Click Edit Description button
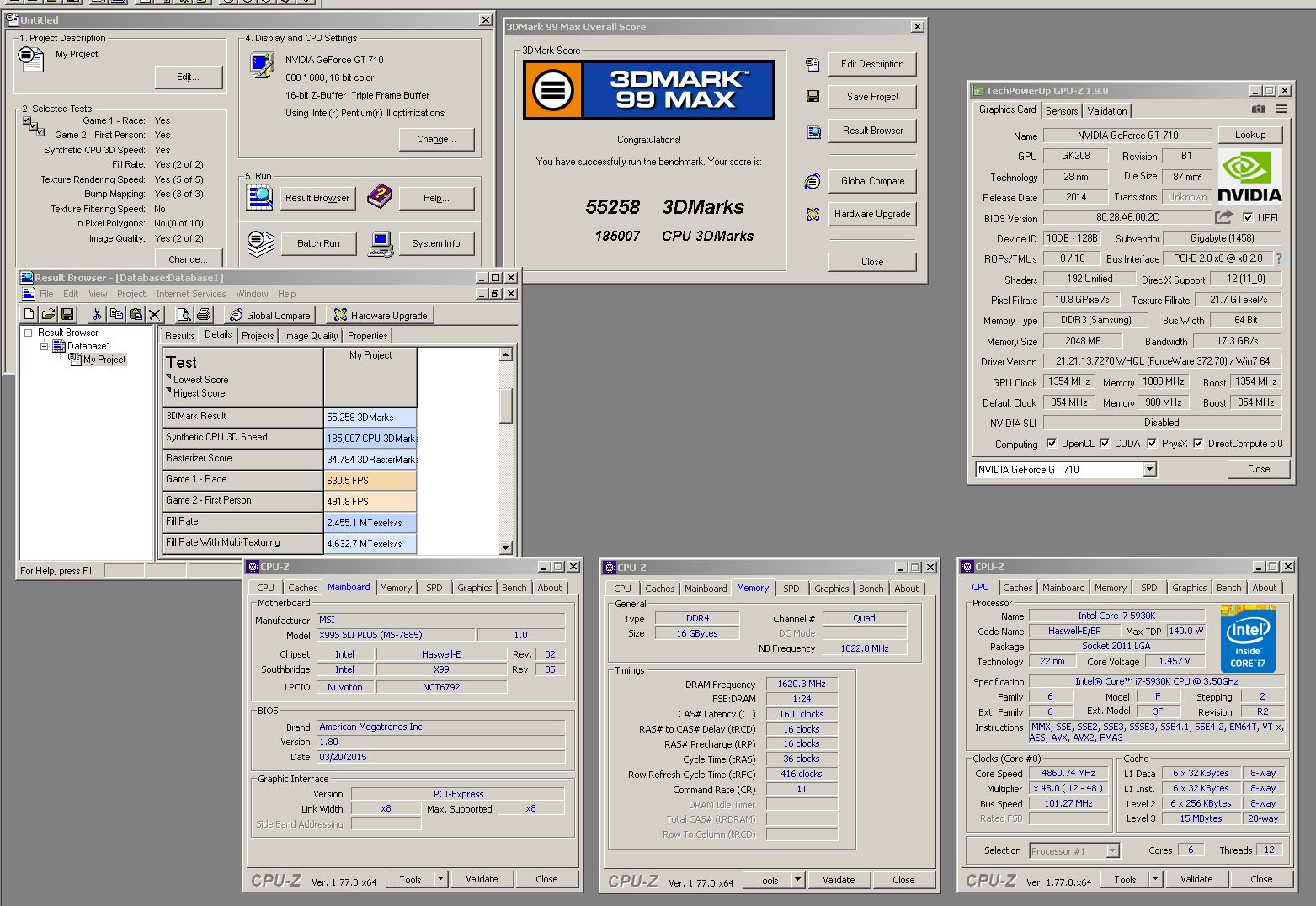This screenshot has width=1316, height=906. point(872,64)
